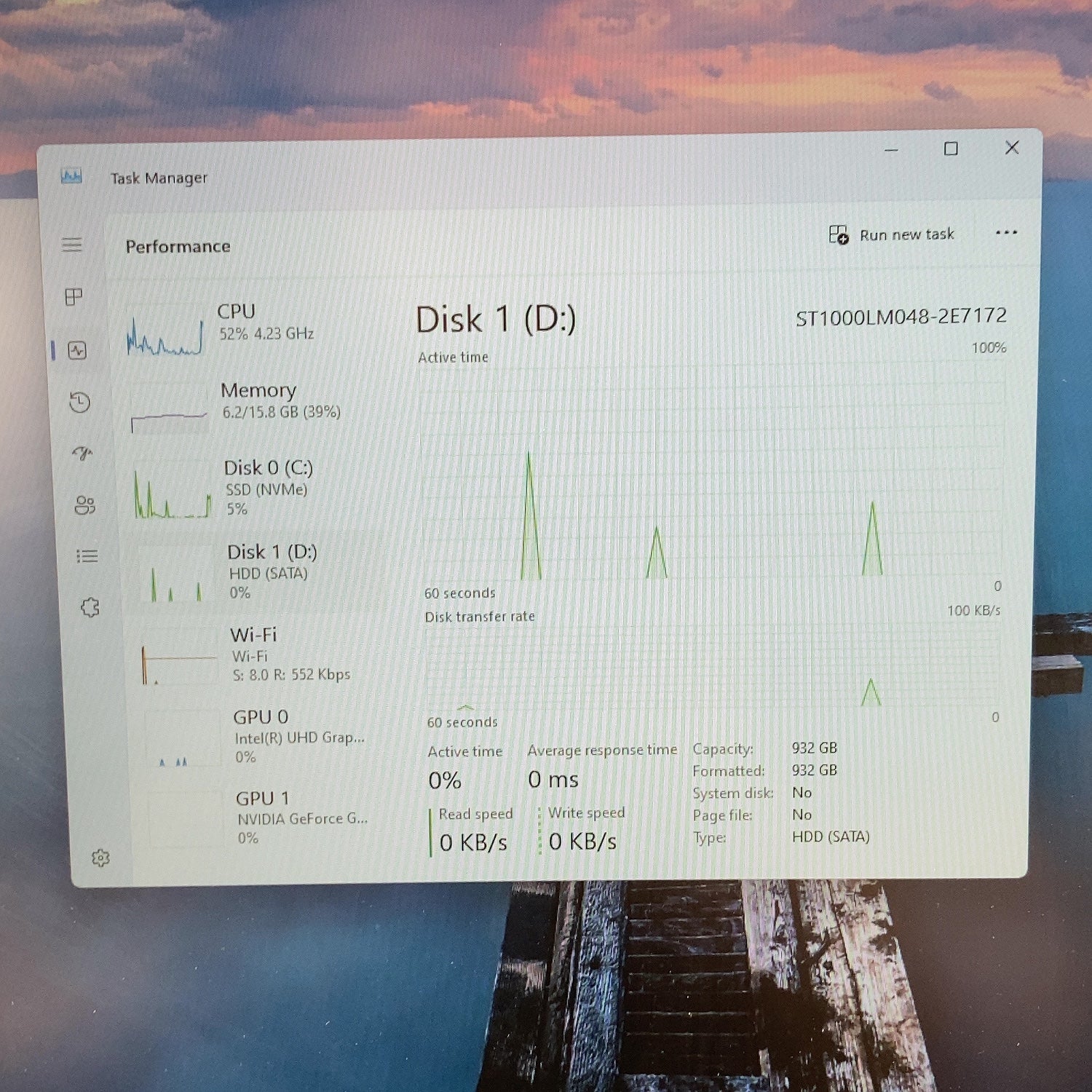Select the Memory performance entry
1092x1092 pixels.
coord(258,408)
